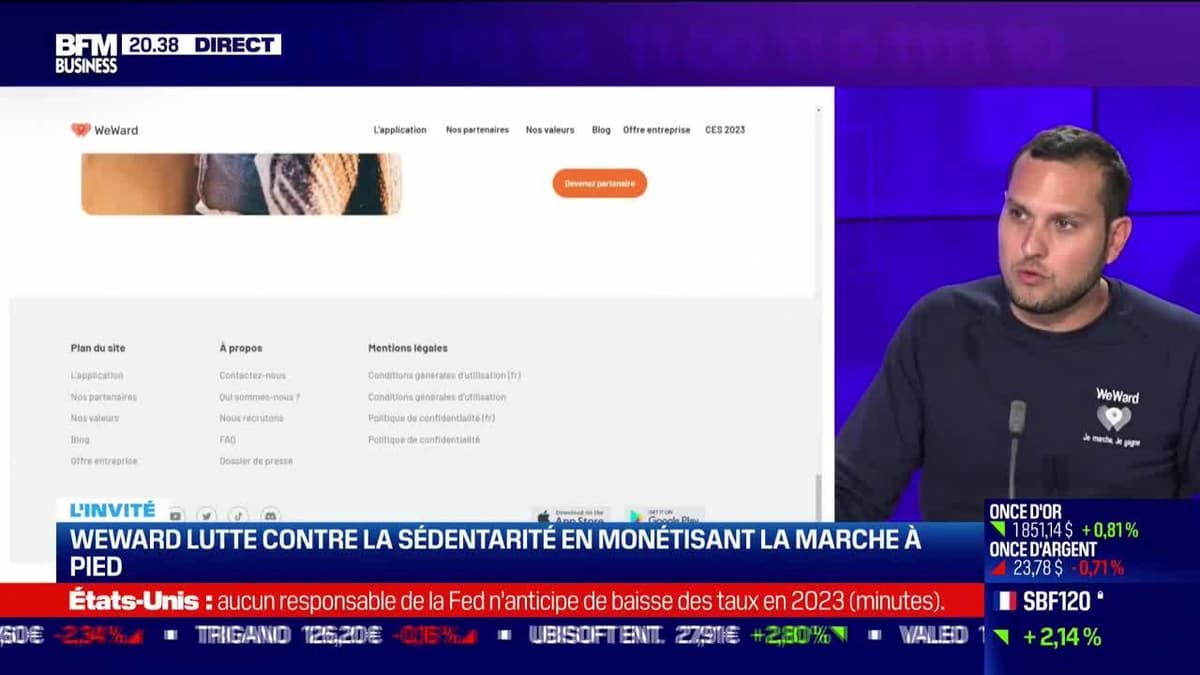Click the À propos heading
Image resolution: width=1200 pixels, height=675 pixels.
tap(241, 348)
